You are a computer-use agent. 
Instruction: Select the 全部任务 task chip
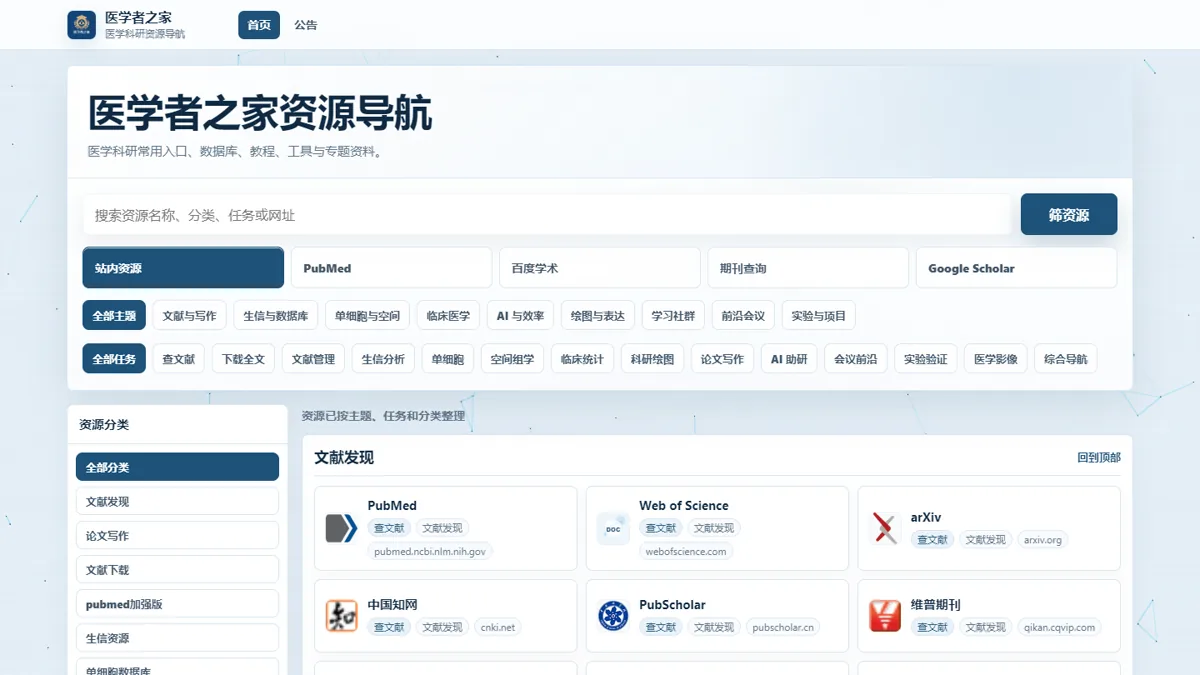(x=115, y=359)
